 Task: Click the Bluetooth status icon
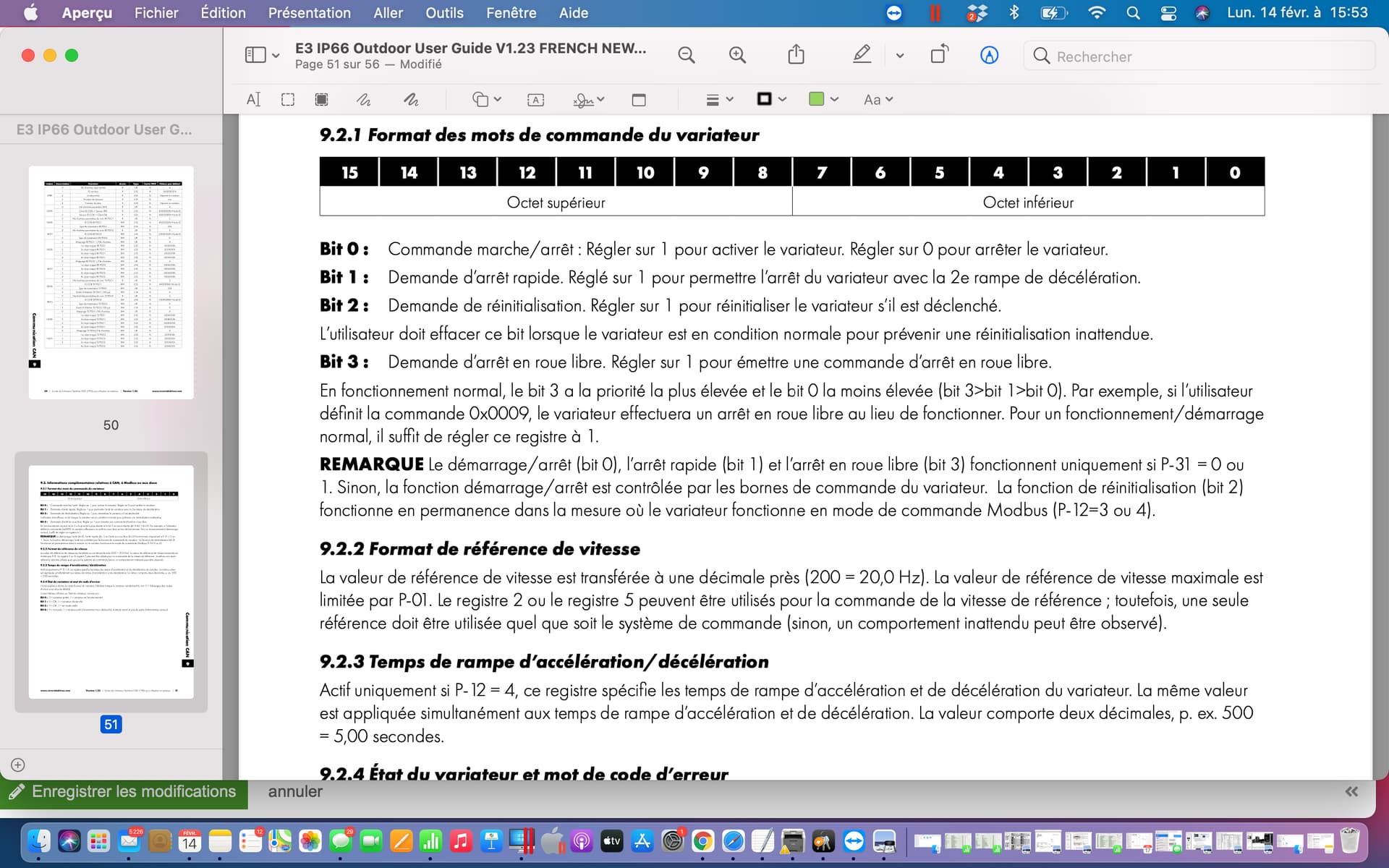(x=1014, y=13)
